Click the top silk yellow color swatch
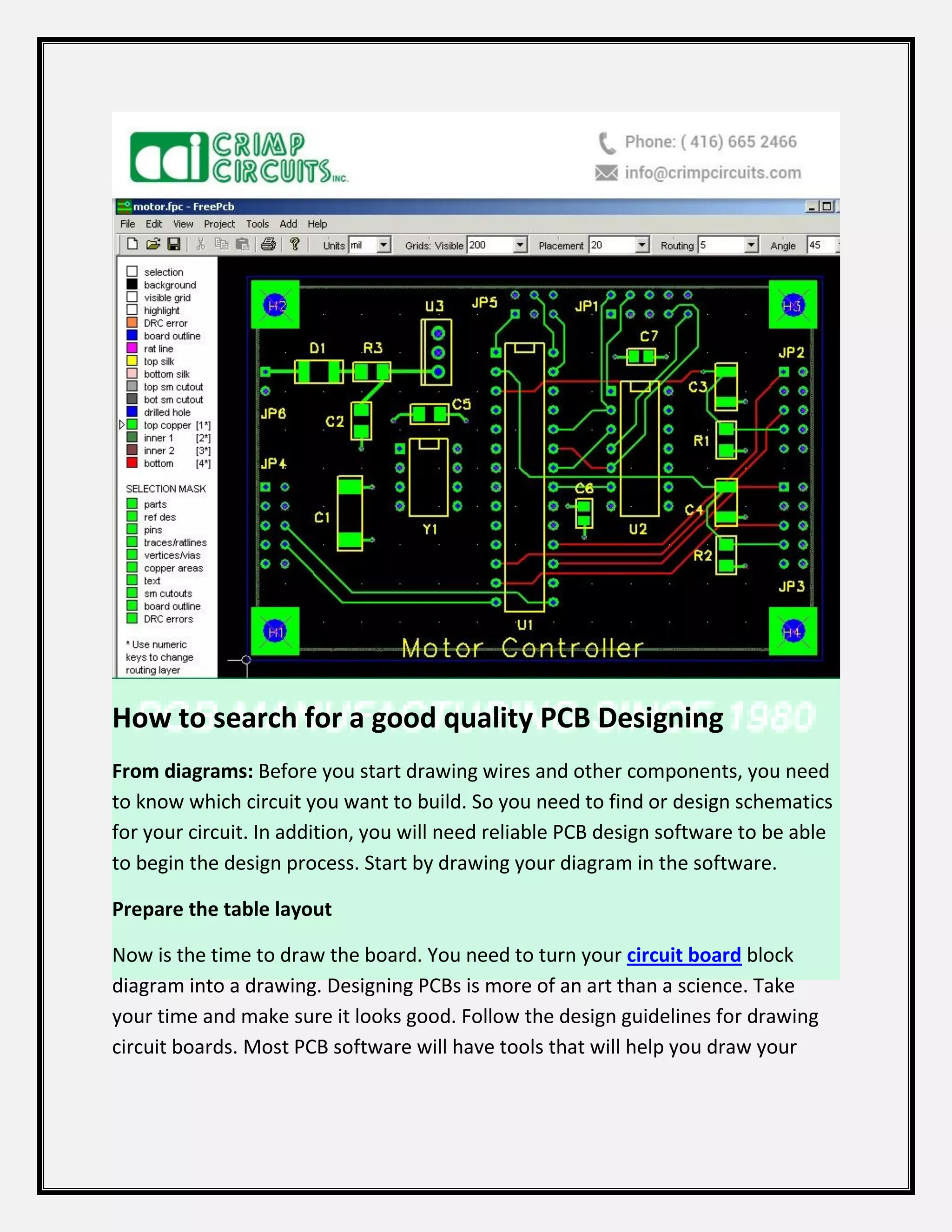The image size is (952, 1232). pyautogui.click(x=132, y=360)
